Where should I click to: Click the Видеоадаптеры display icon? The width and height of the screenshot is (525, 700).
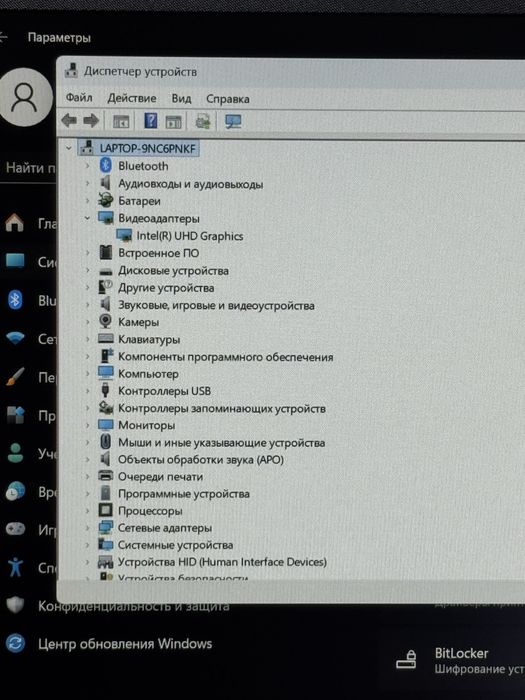point(106,218)
